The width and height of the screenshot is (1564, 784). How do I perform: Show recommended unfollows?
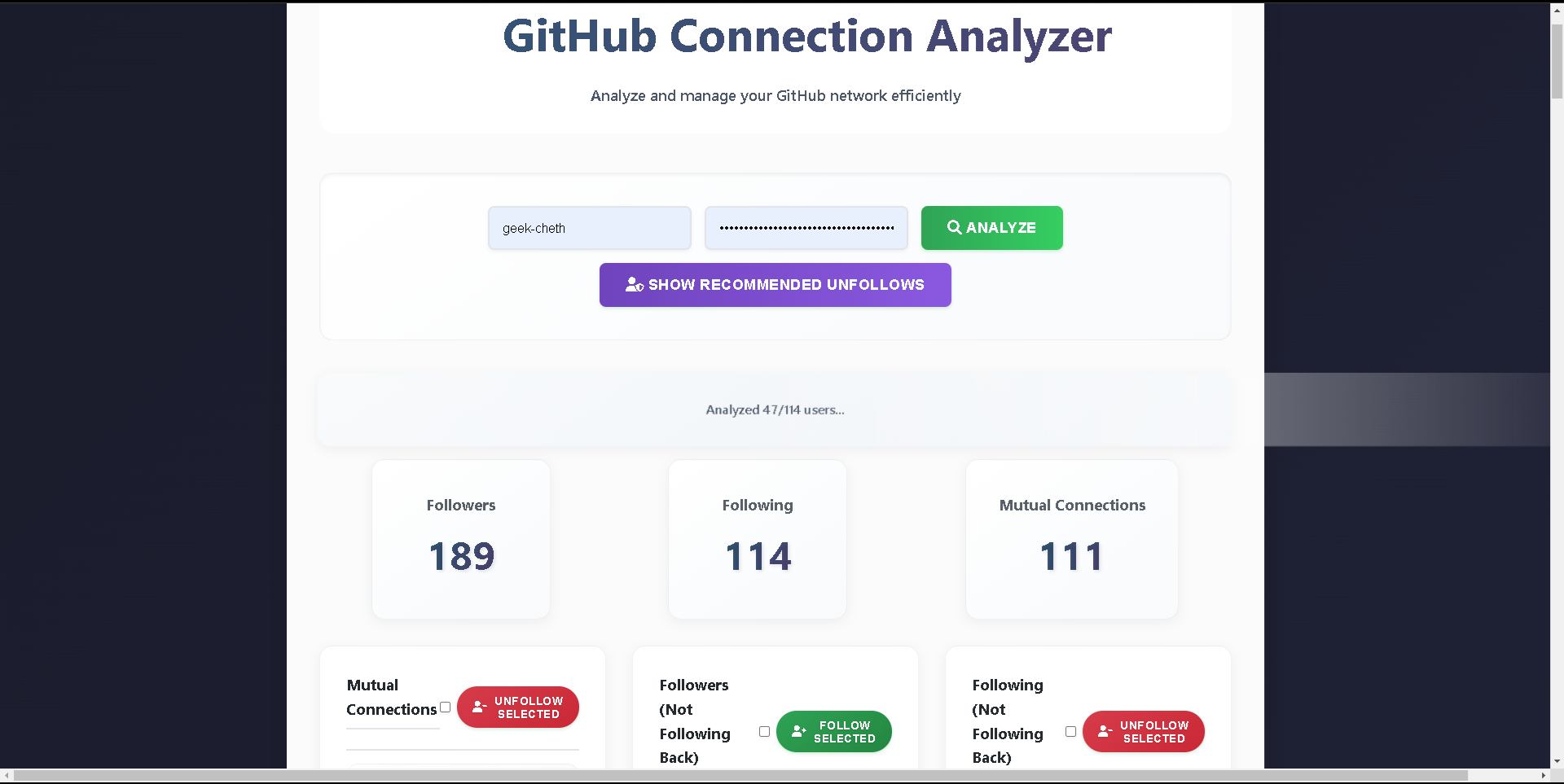coord(775,285)
